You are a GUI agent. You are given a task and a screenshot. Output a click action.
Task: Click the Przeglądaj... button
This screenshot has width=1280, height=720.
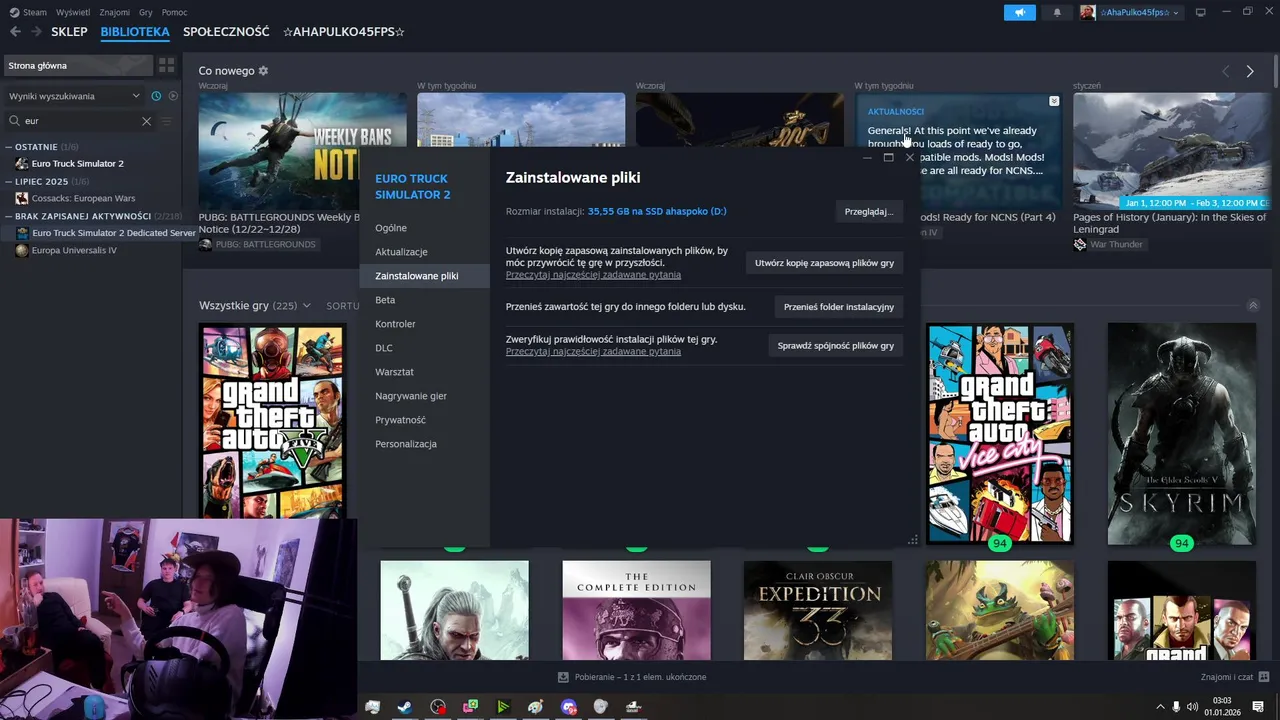(x=868, y=212)
